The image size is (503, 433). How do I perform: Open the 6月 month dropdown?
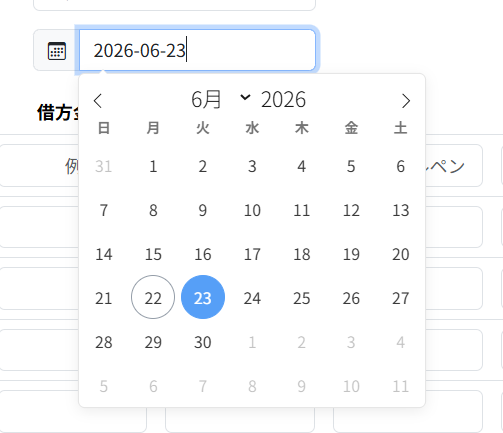tap(221, 99)
